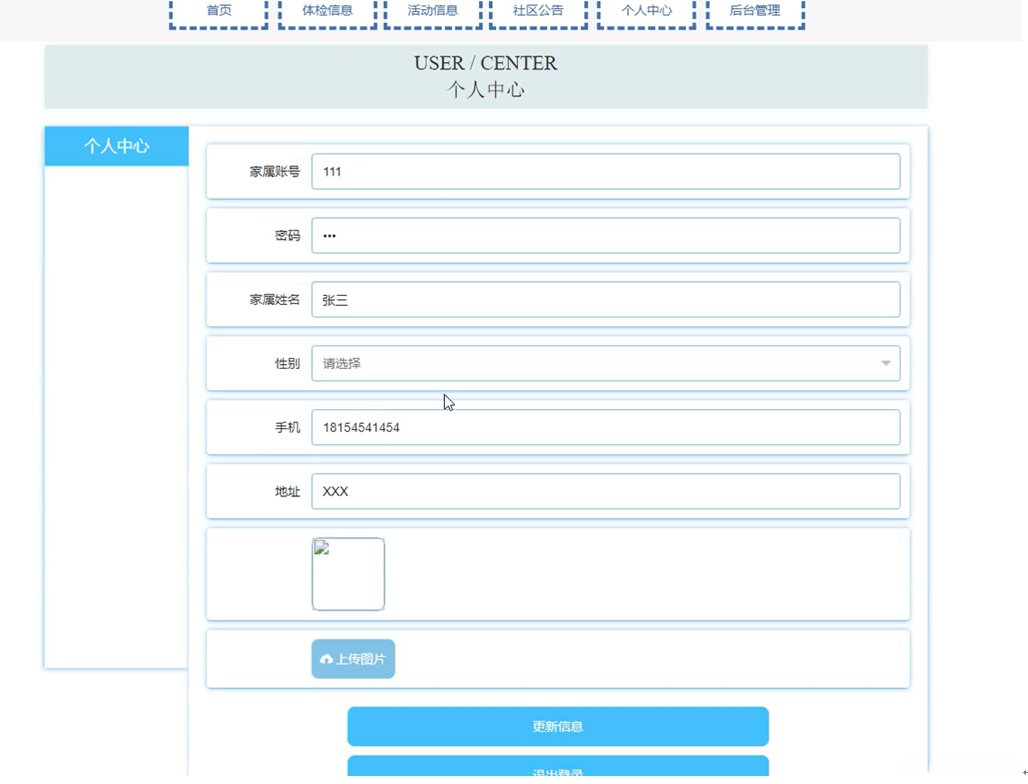Click the 退出登录 button
This screenshot has width=1028, height=784.
(558, 767)
